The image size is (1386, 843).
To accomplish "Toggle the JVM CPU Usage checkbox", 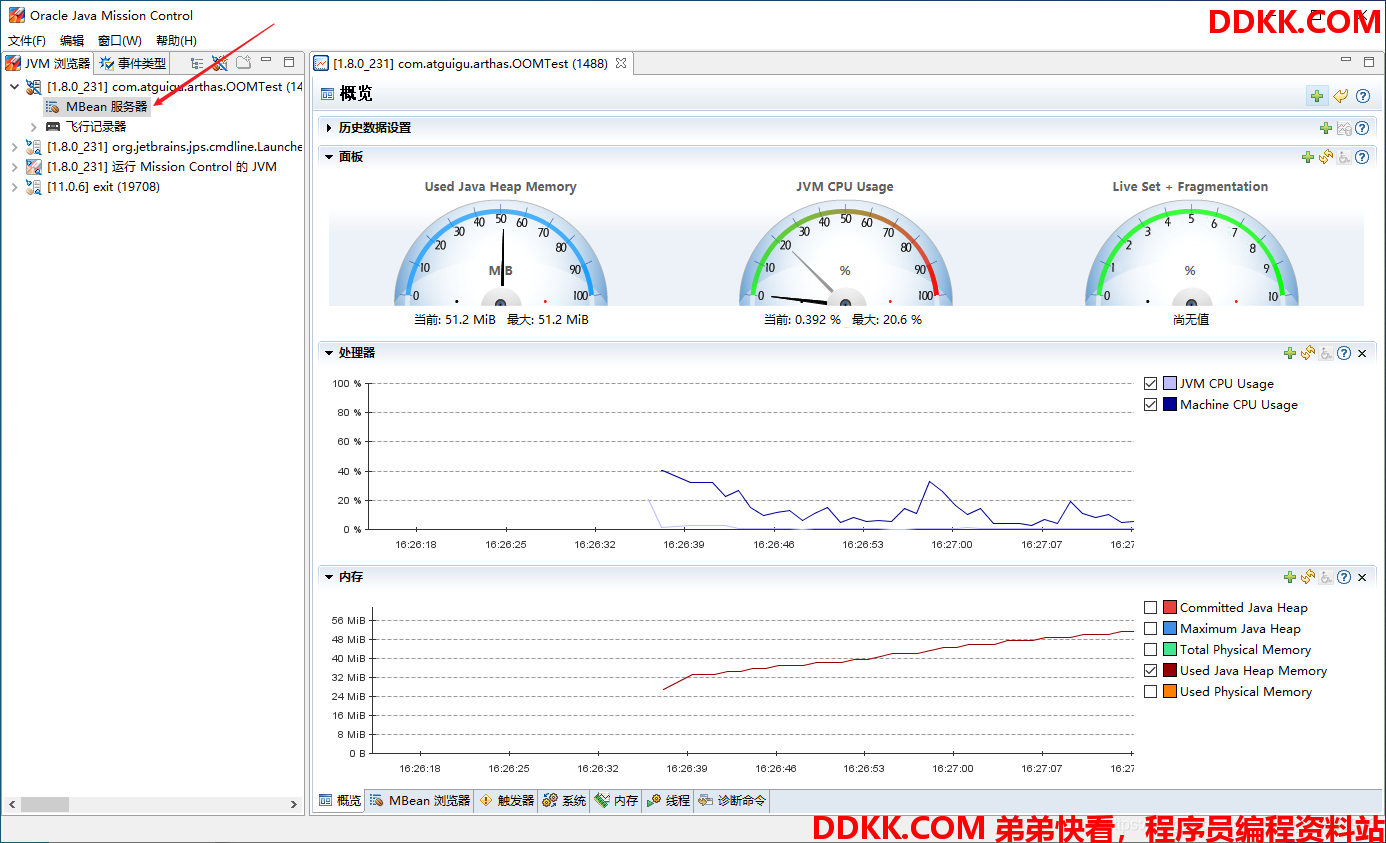I will tap(1150, 383).
